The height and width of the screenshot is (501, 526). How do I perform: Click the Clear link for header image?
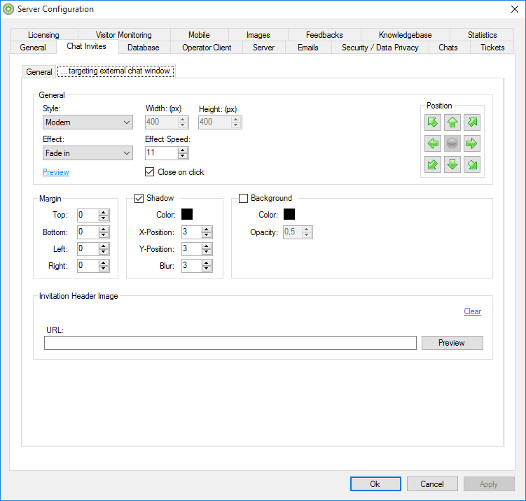click(472, 311)
